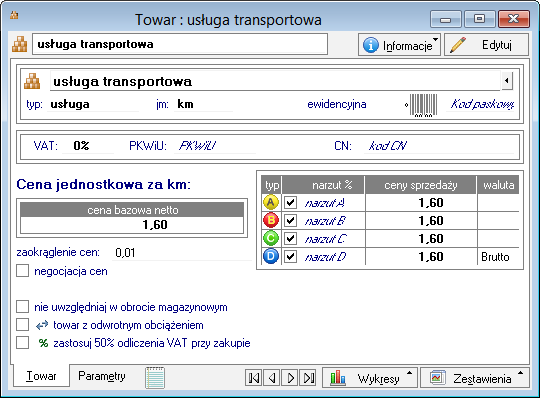Click the narzut % column header
Screen dimensions: 540x398
pyautogui.click(x=323, y=185)
